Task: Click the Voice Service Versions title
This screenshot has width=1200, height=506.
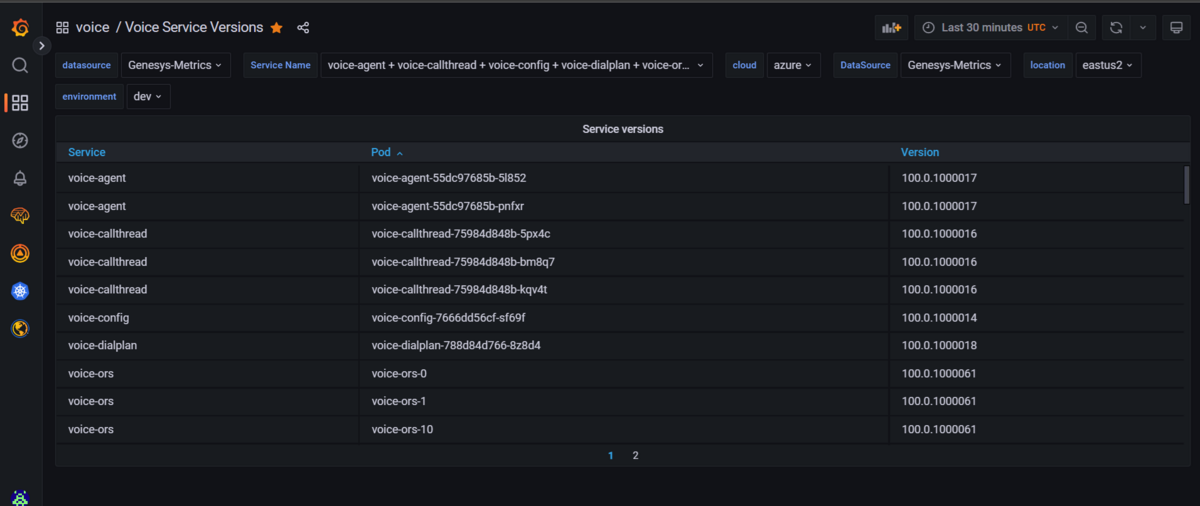Action: tap(194, 28)
